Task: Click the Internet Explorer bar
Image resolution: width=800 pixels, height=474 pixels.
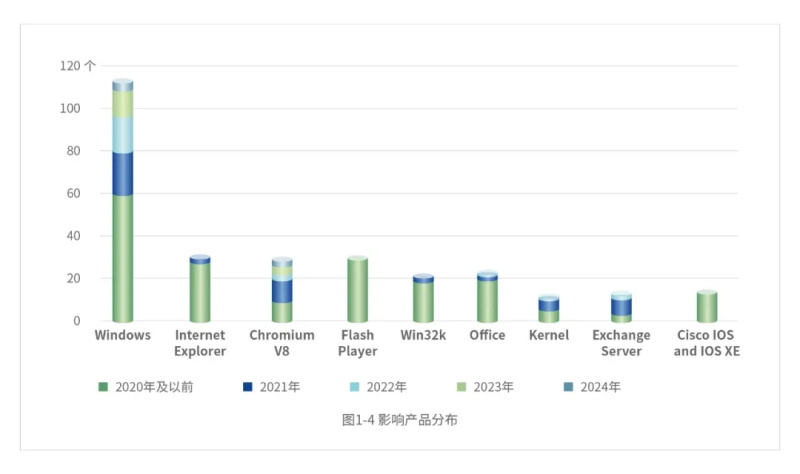Action: [200, 292]
